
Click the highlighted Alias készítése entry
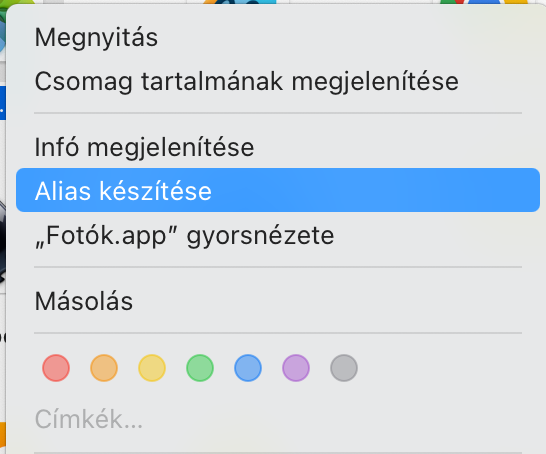coord(278,190)
